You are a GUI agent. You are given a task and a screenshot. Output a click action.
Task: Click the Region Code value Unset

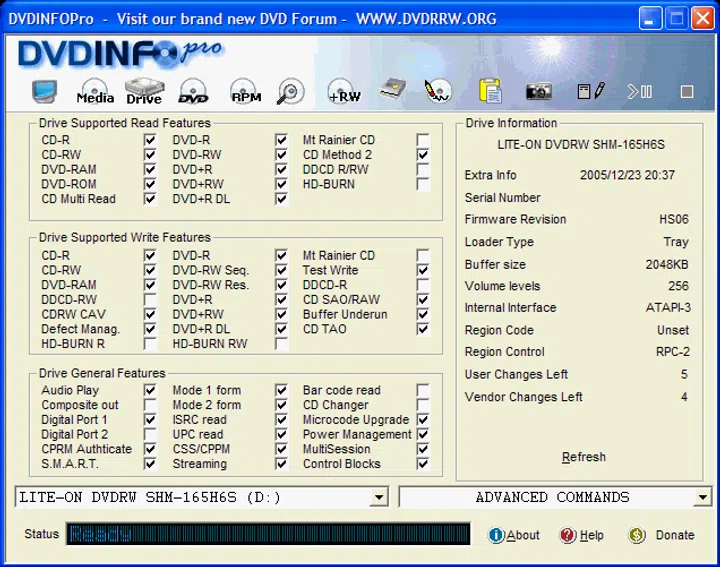point(673,330)
